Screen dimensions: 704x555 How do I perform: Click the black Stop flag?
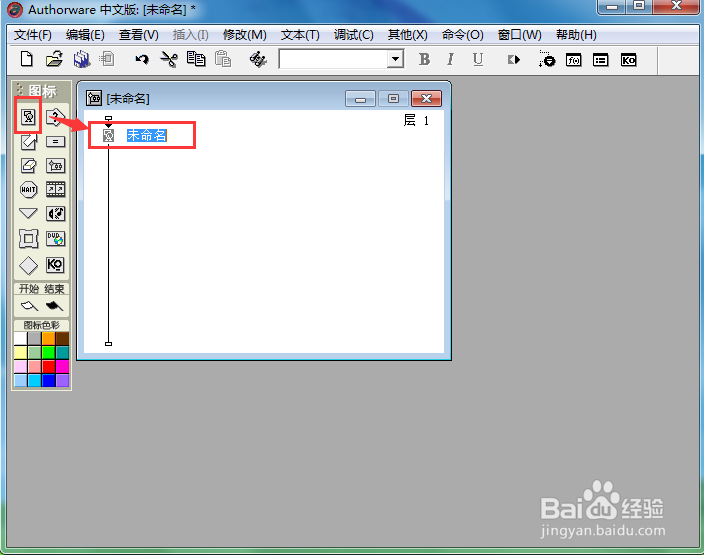pos(54,306)
